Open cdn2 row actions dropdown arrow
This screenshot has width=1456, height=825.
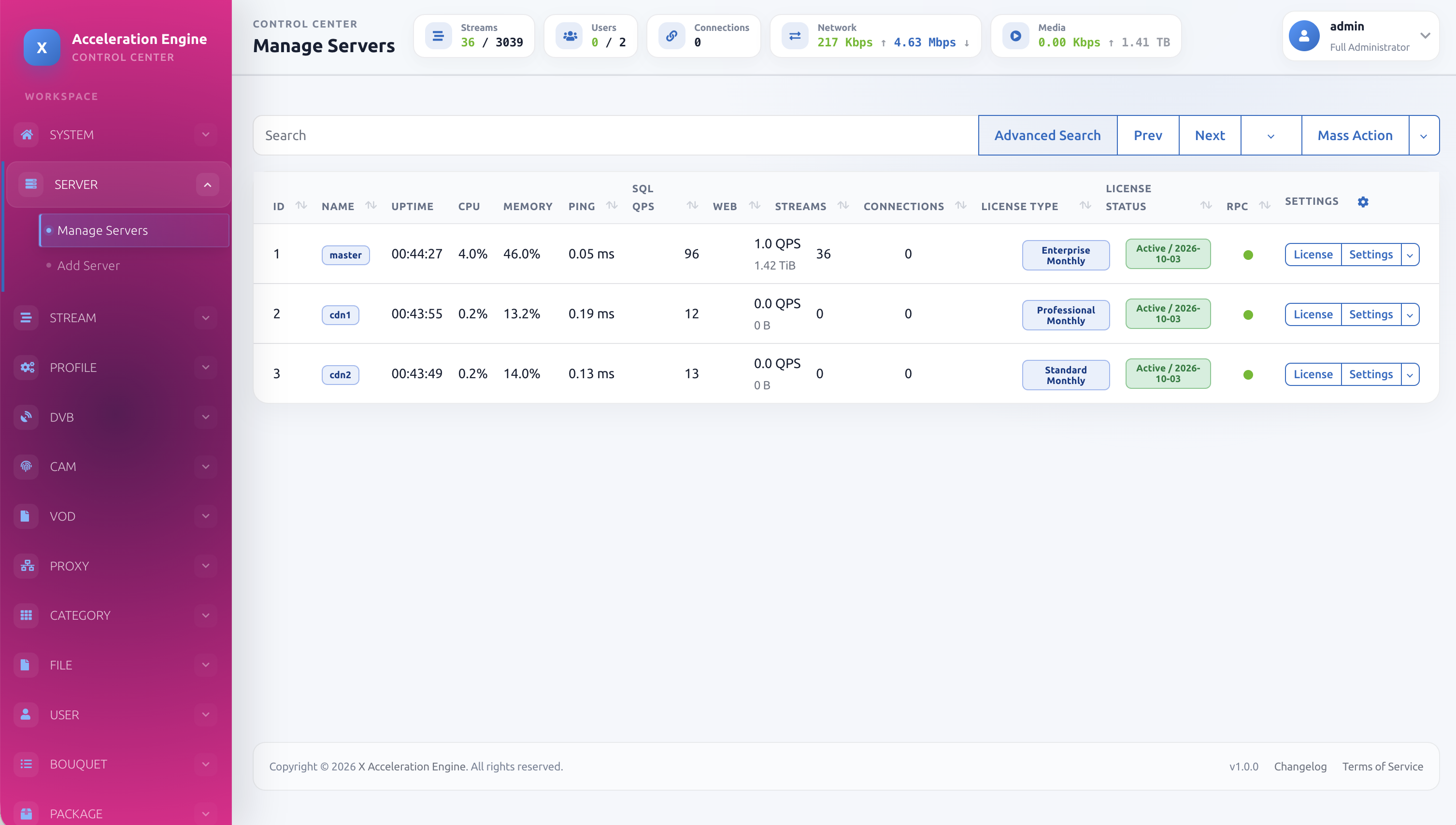(1410, 375)
